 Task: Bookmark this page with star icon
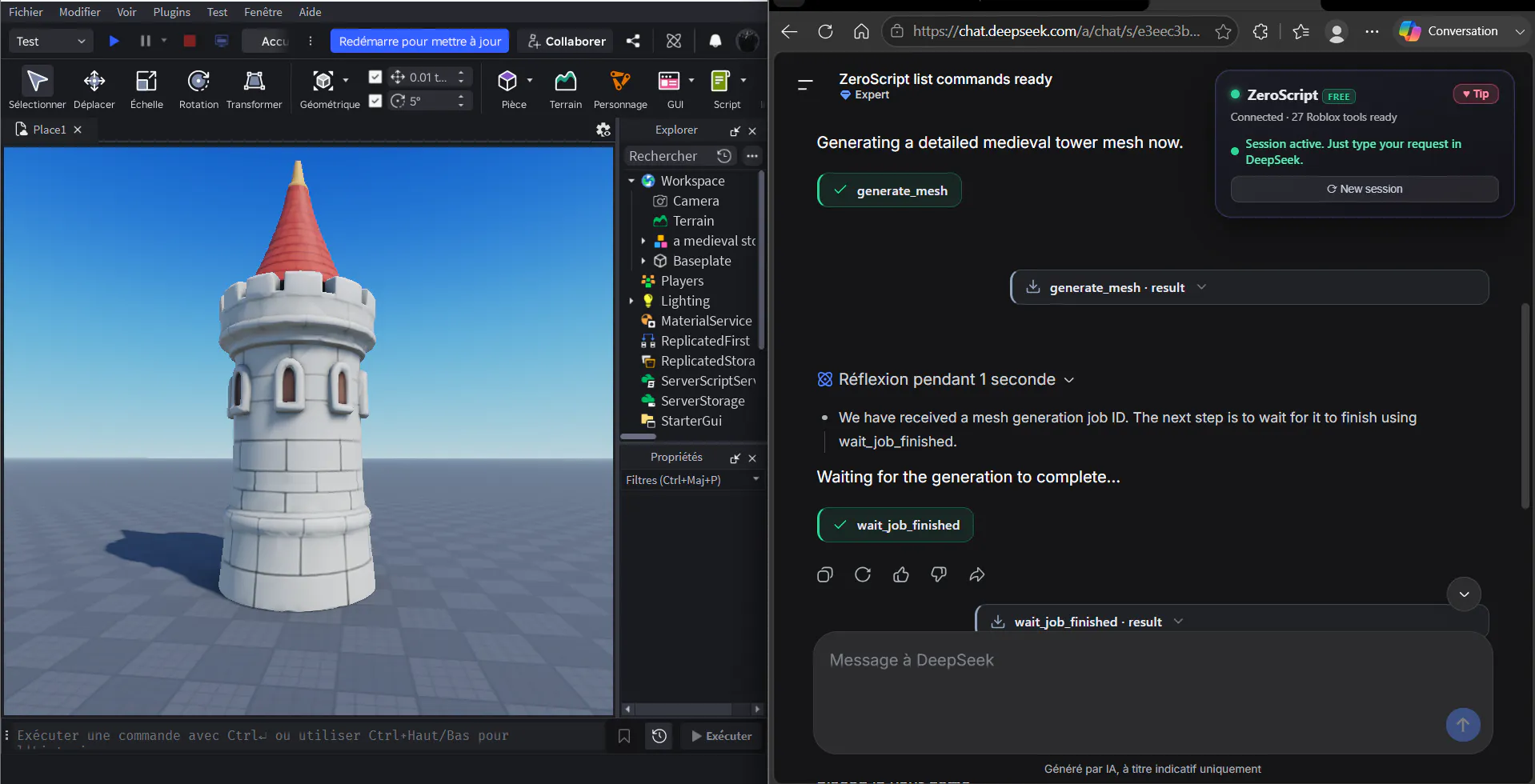[1223, 31]
